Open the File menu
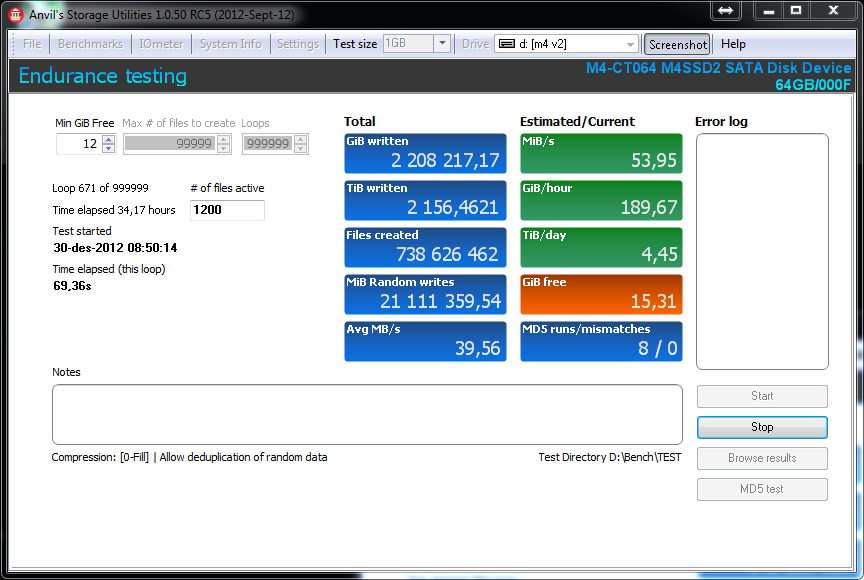This screenshot has height=580, width=864. [32, 44]
